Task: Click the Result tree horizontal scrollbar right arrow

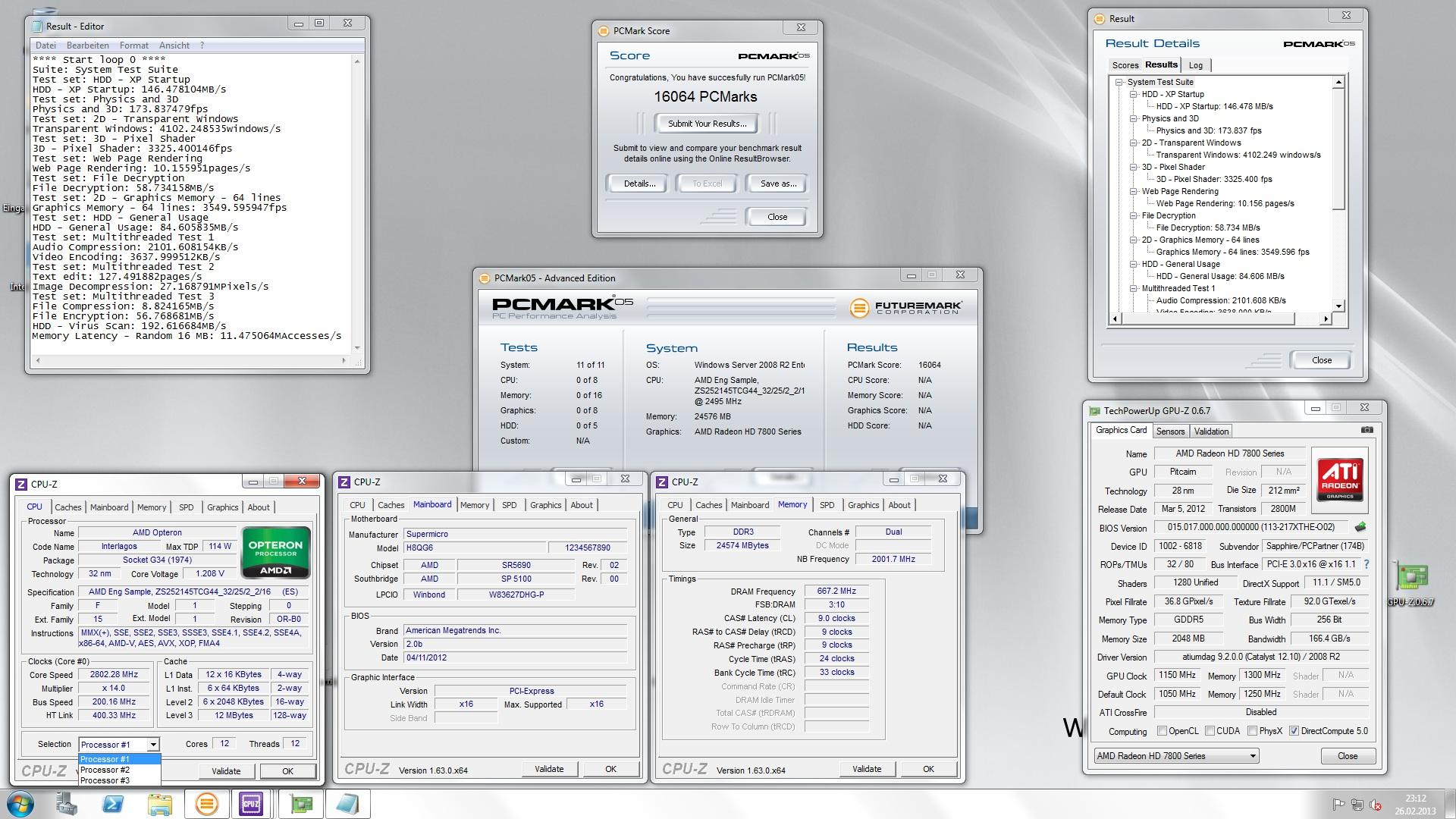Action: coord(1326,319)
